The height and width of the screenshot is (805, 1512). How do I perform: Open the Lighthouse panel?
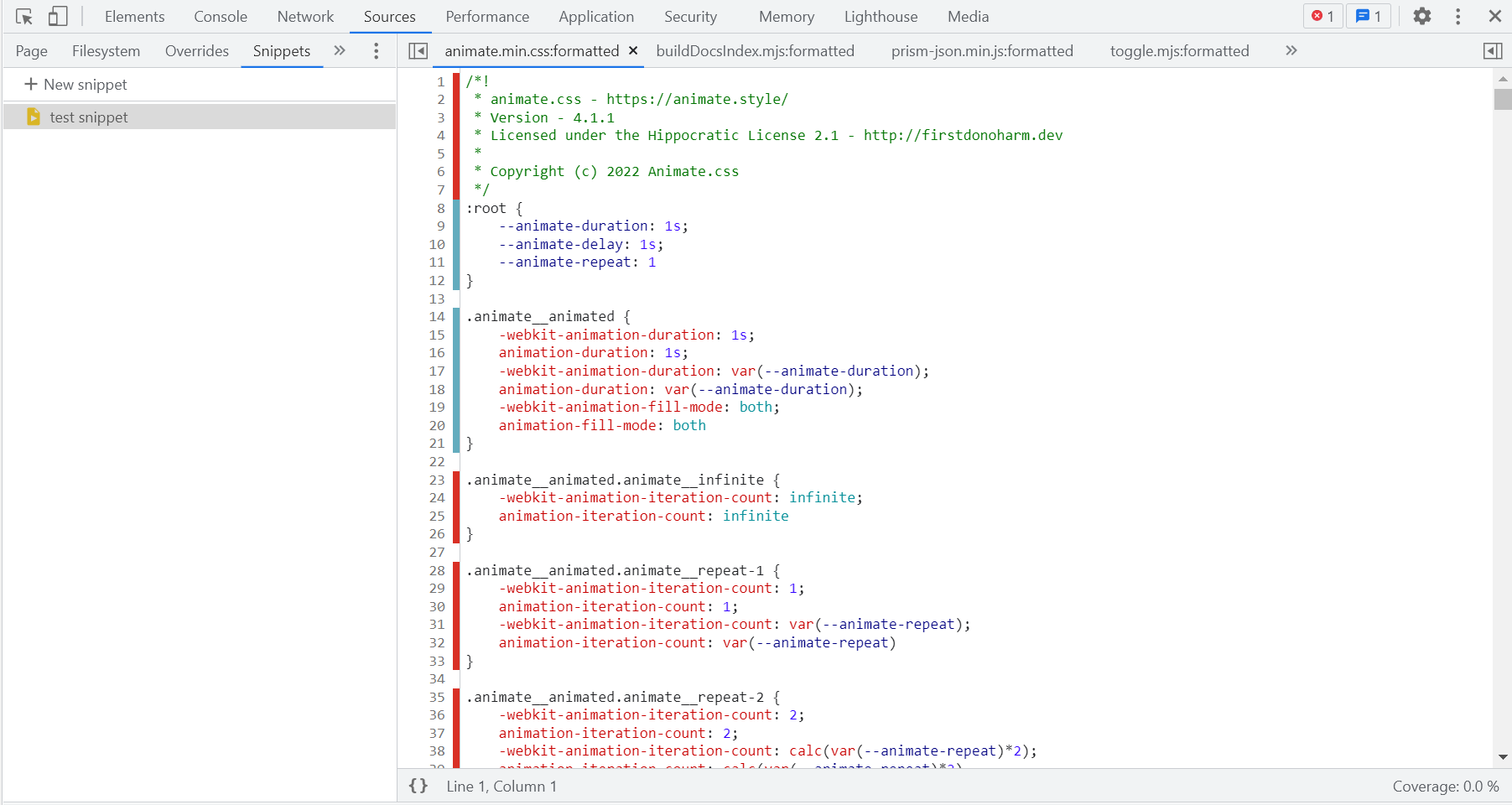[881, 17]
